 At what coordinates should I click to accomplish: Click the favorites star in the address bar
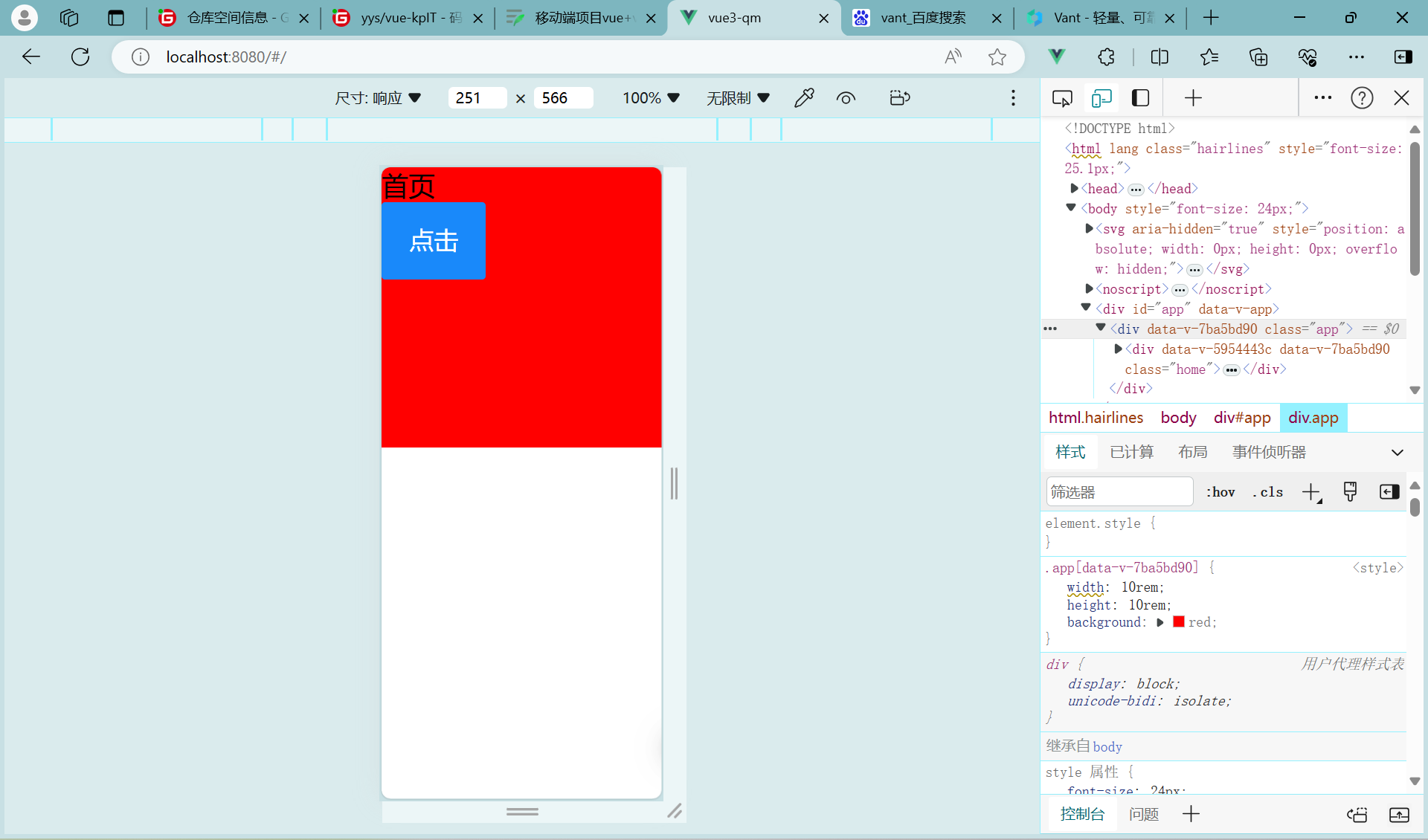(997, 56)
